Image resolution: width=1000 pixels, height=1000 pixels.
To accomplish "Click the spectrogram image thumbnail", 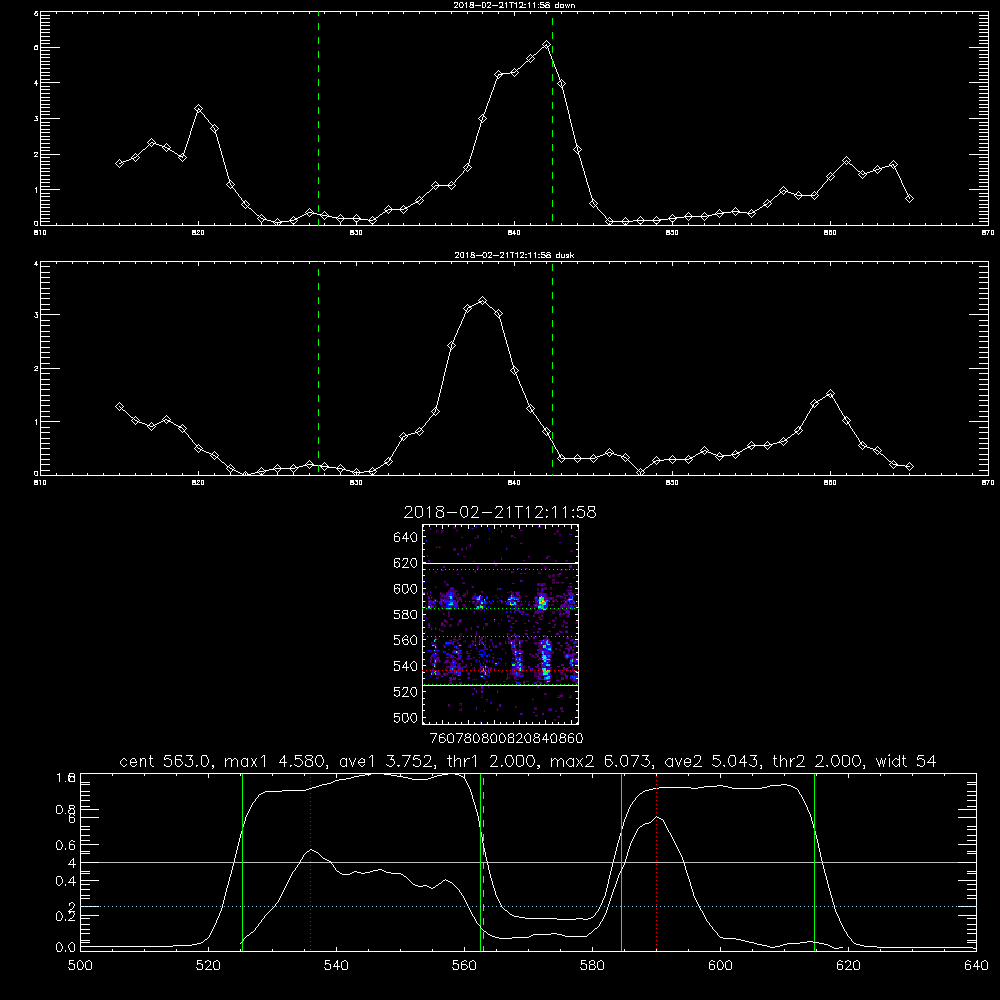I will point(501,624).
